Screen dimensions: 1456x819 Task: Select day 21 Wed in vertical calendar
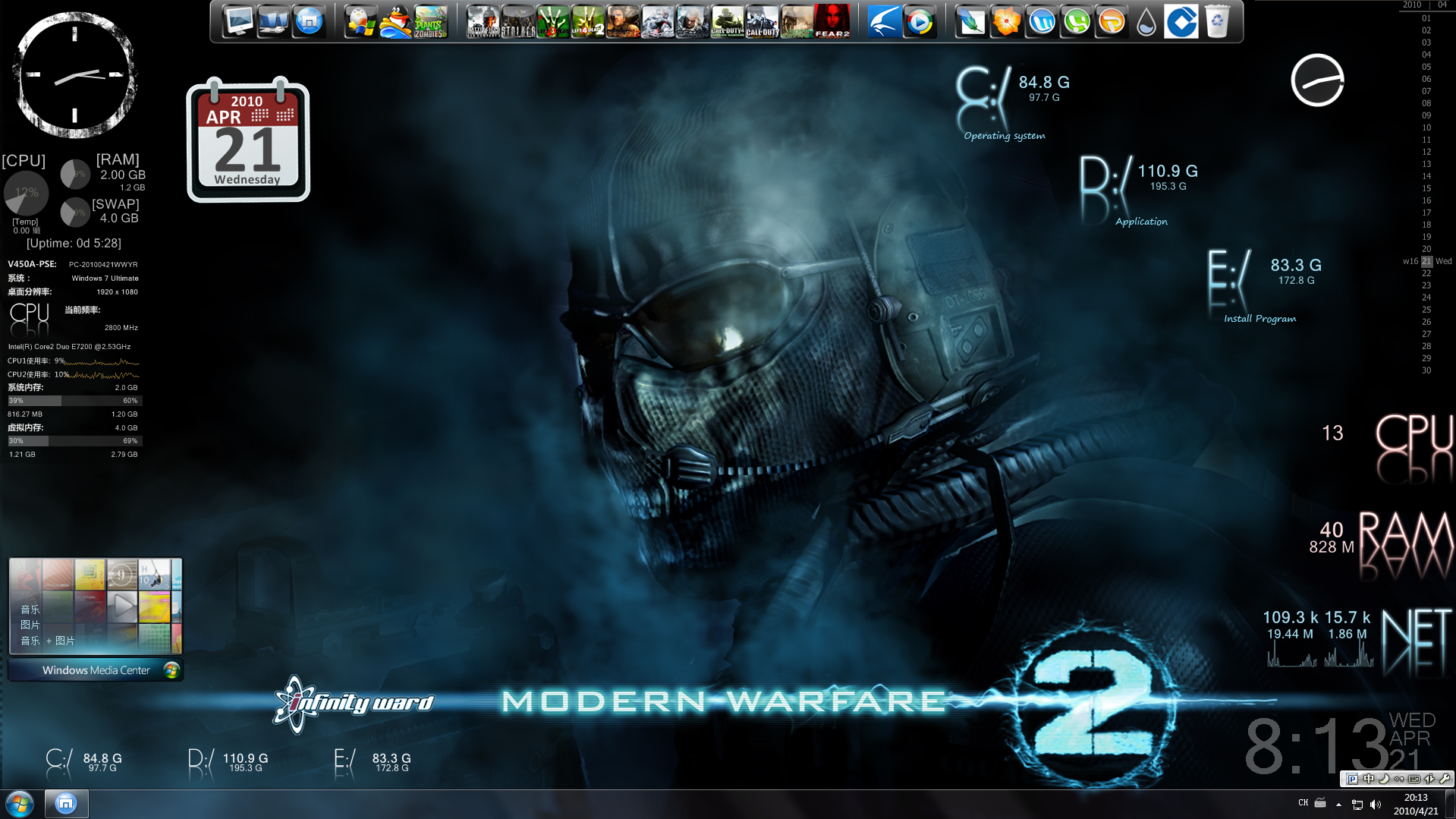pos(1428,261)
